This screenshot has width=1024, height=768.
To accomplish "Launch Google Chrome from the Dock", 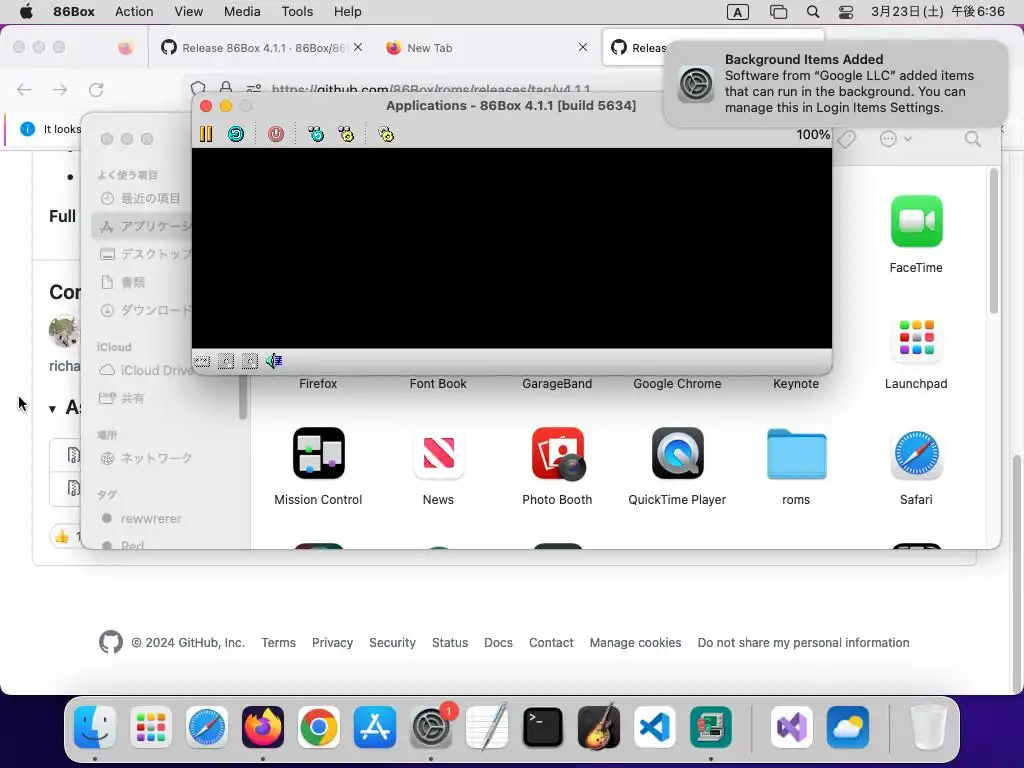I will click(319, 727).
